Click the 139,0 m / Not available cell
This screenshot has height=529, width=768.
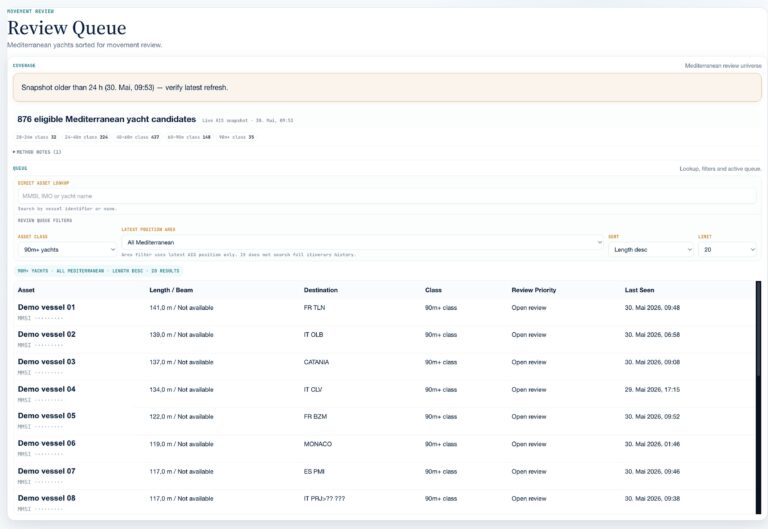click(x=181, y=335)
